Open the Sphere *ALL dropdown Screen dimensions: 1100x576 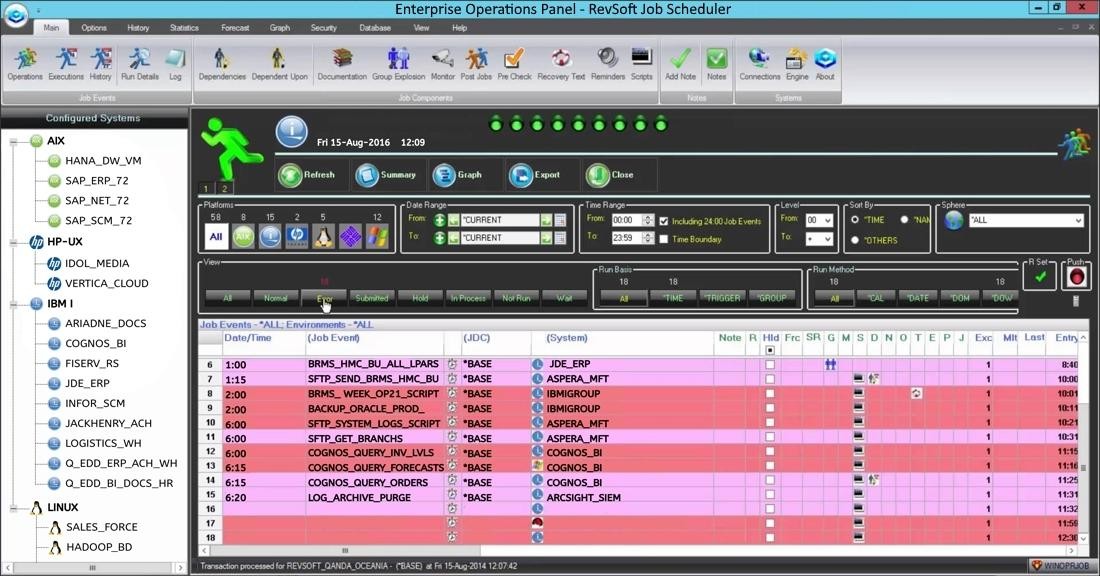[x=1077, y=221]
